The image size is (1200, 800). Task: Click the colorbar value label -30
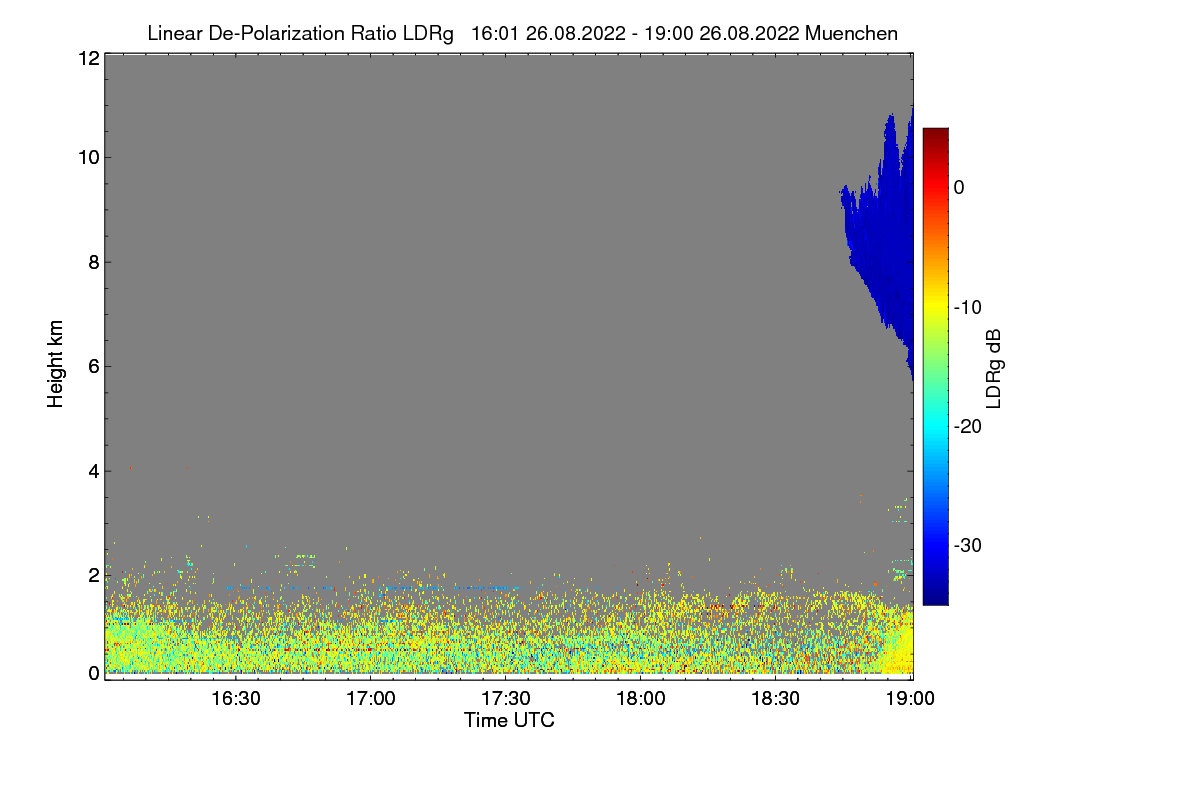pos(970,546)
